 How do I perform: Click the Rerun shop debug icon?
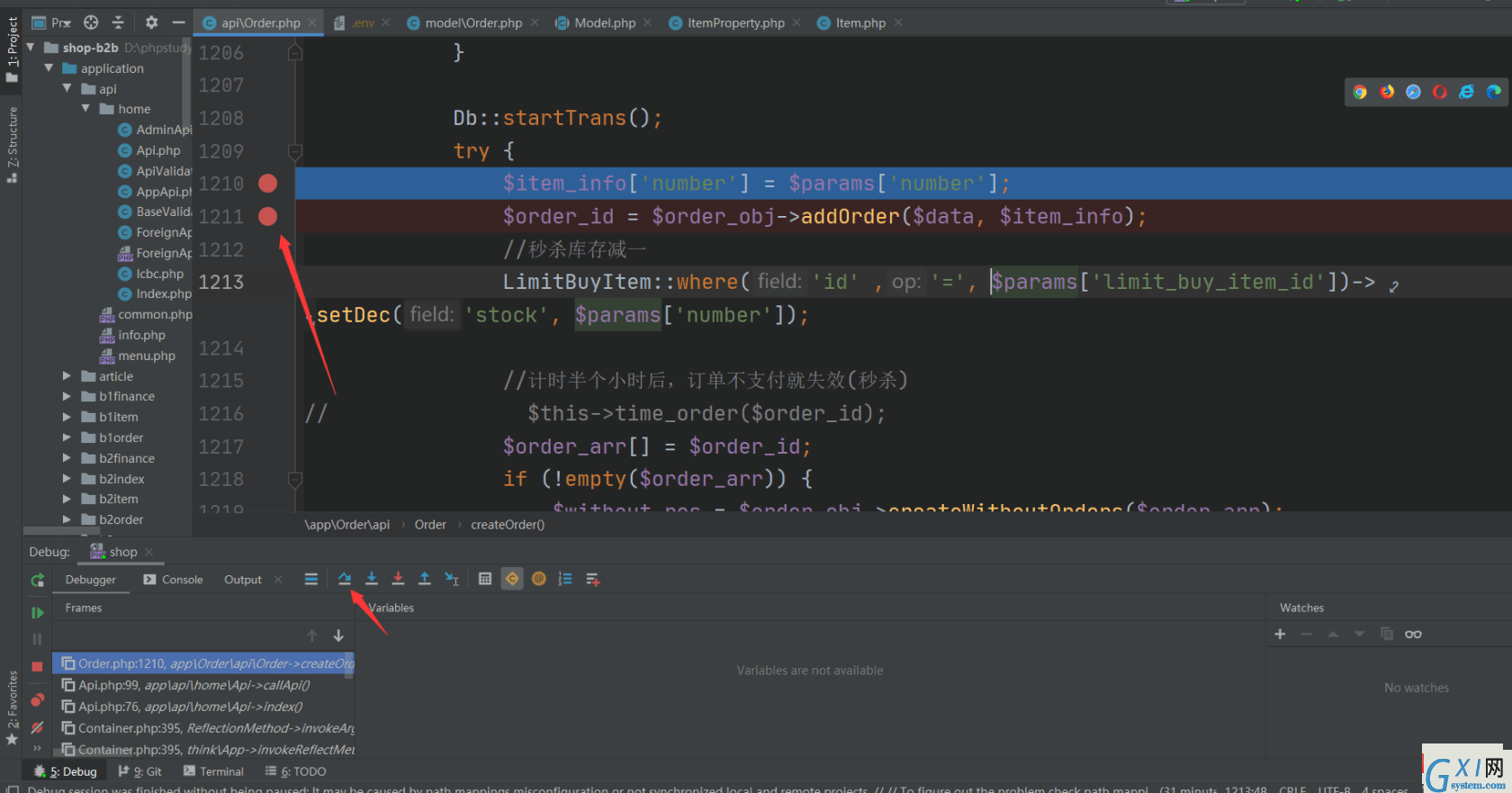(37, 581)
